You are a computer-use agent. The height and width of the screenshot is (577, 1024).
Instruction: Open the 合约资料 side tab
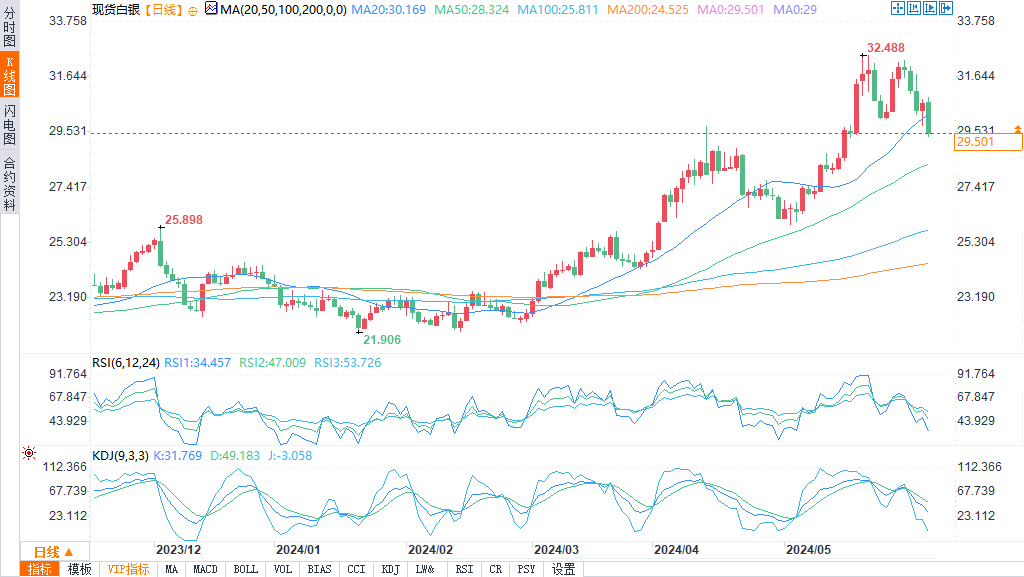9,183
